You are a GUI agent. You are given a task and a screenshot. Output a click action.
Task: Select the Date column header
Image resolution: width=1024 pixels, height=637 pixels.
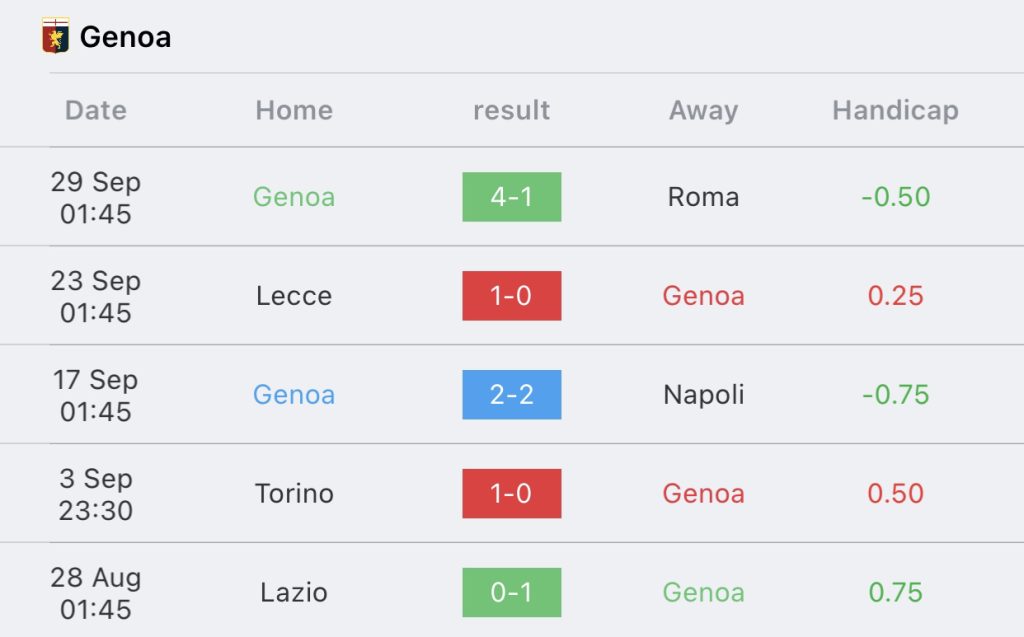[95, 110]
